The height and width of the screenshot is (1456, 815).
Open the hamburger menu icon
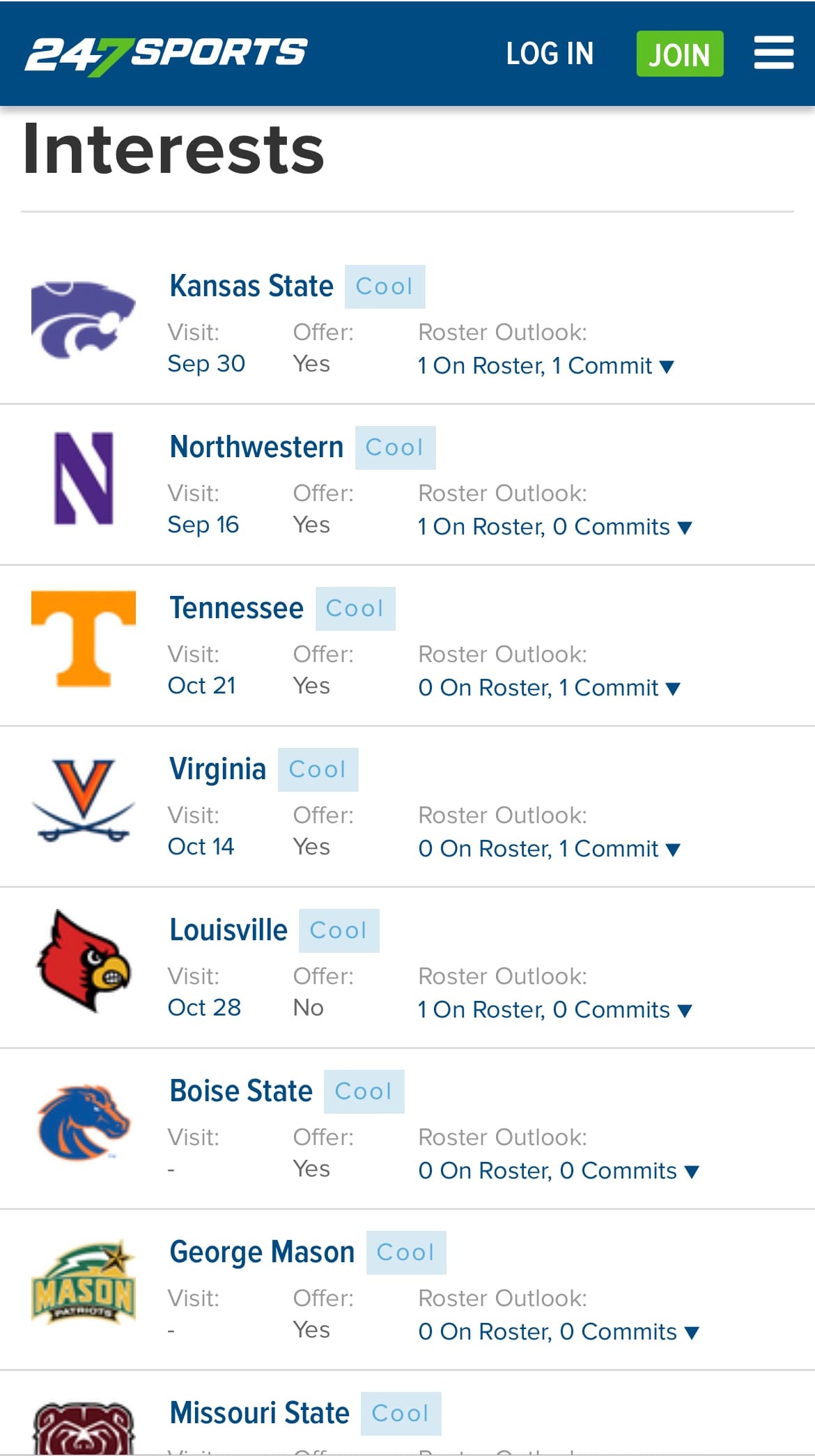coord(773,53)
